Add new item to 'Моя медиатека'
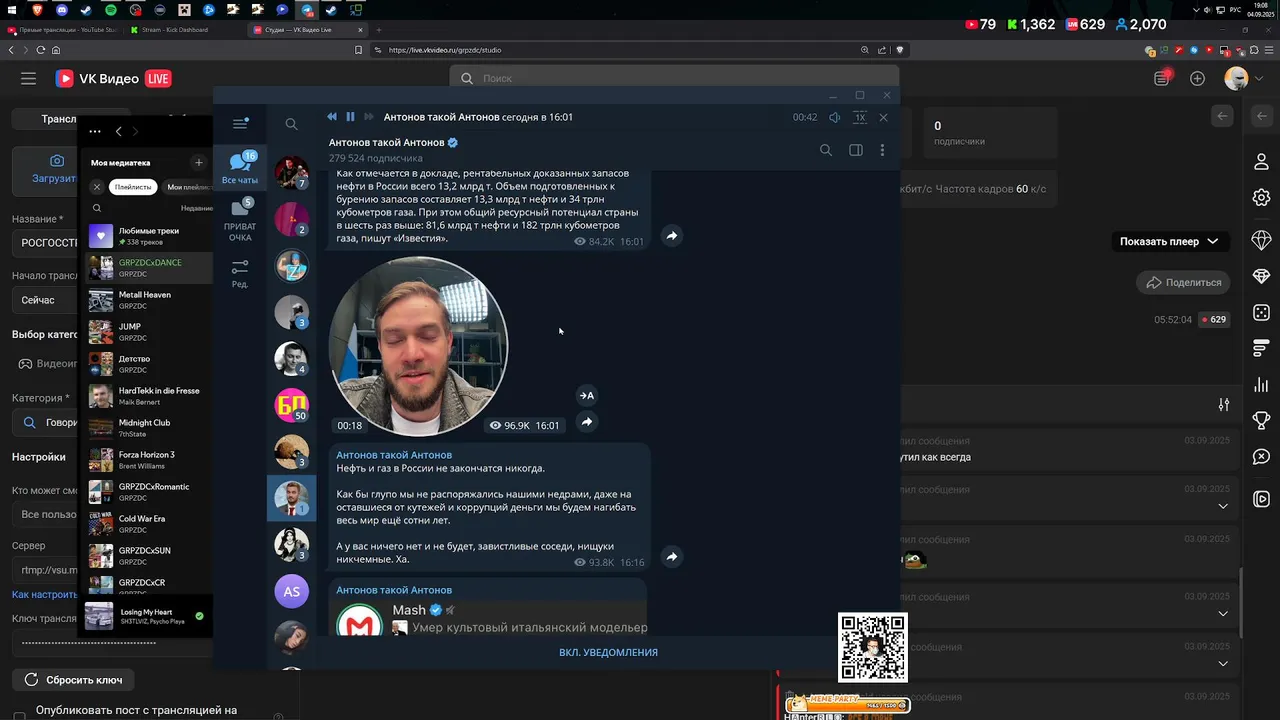This screenshot has height=720, width=1280. click(x=198, y=162)
